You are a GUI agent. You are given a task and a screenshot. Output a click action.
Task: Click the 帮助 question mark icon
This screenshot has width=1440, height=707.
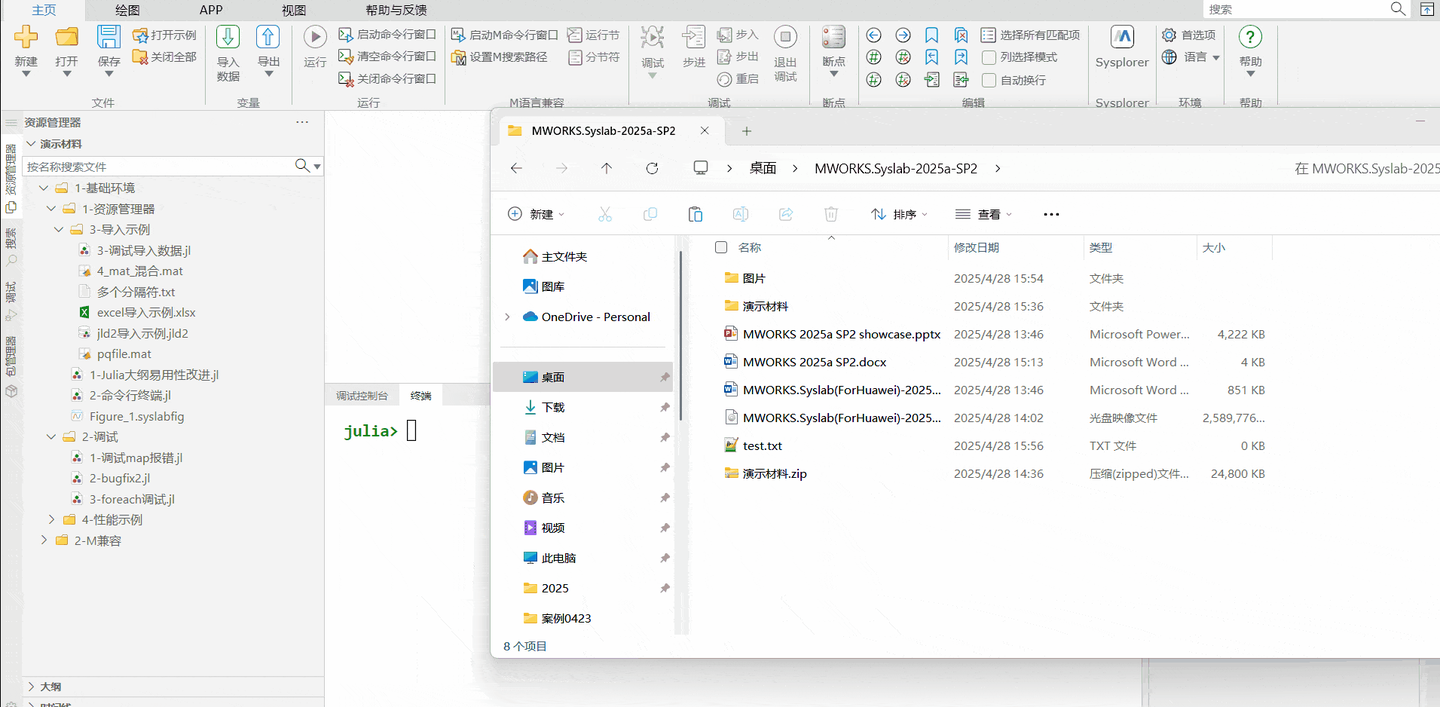(1250, 38)
